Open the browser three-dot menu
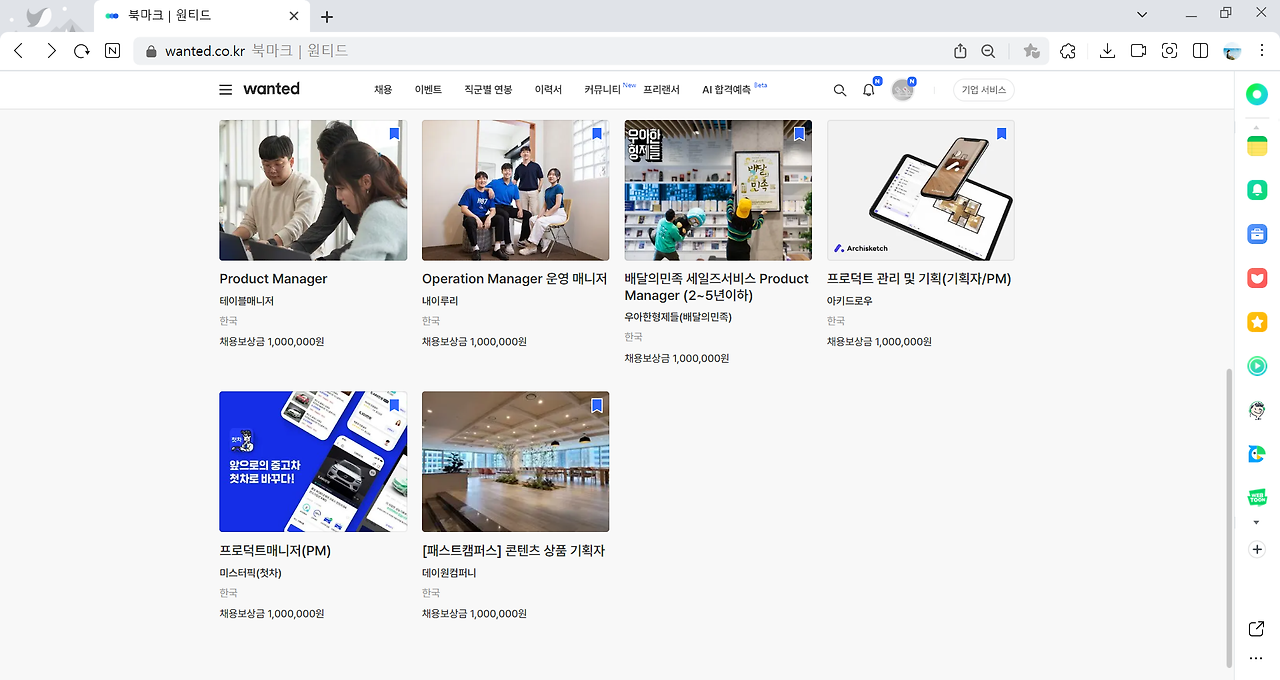The image size is (1280, 680). coord(1262,51)
